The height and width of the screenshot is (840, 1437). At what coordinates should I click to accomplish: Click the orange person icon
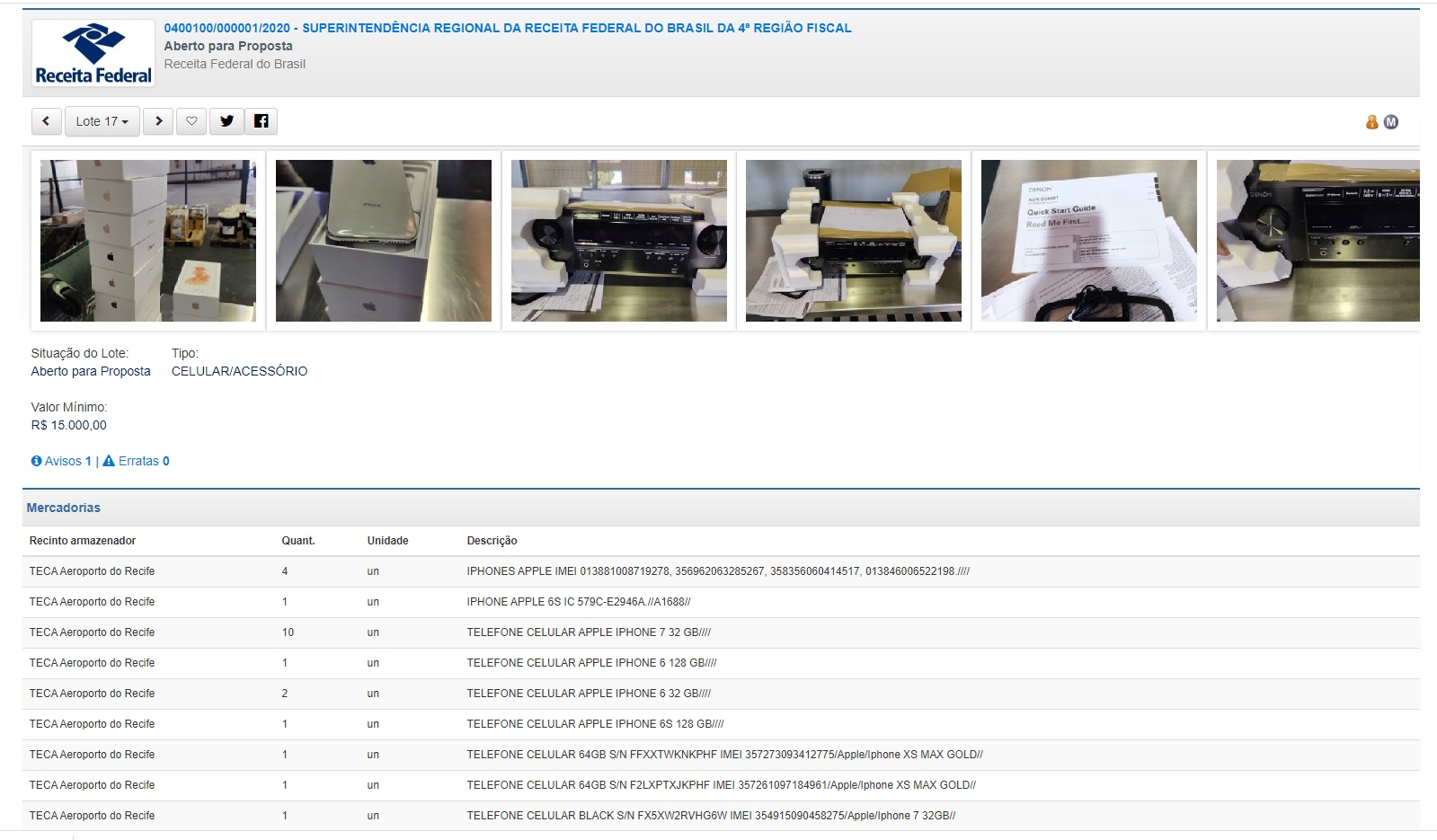click(x=1371, y=122)
